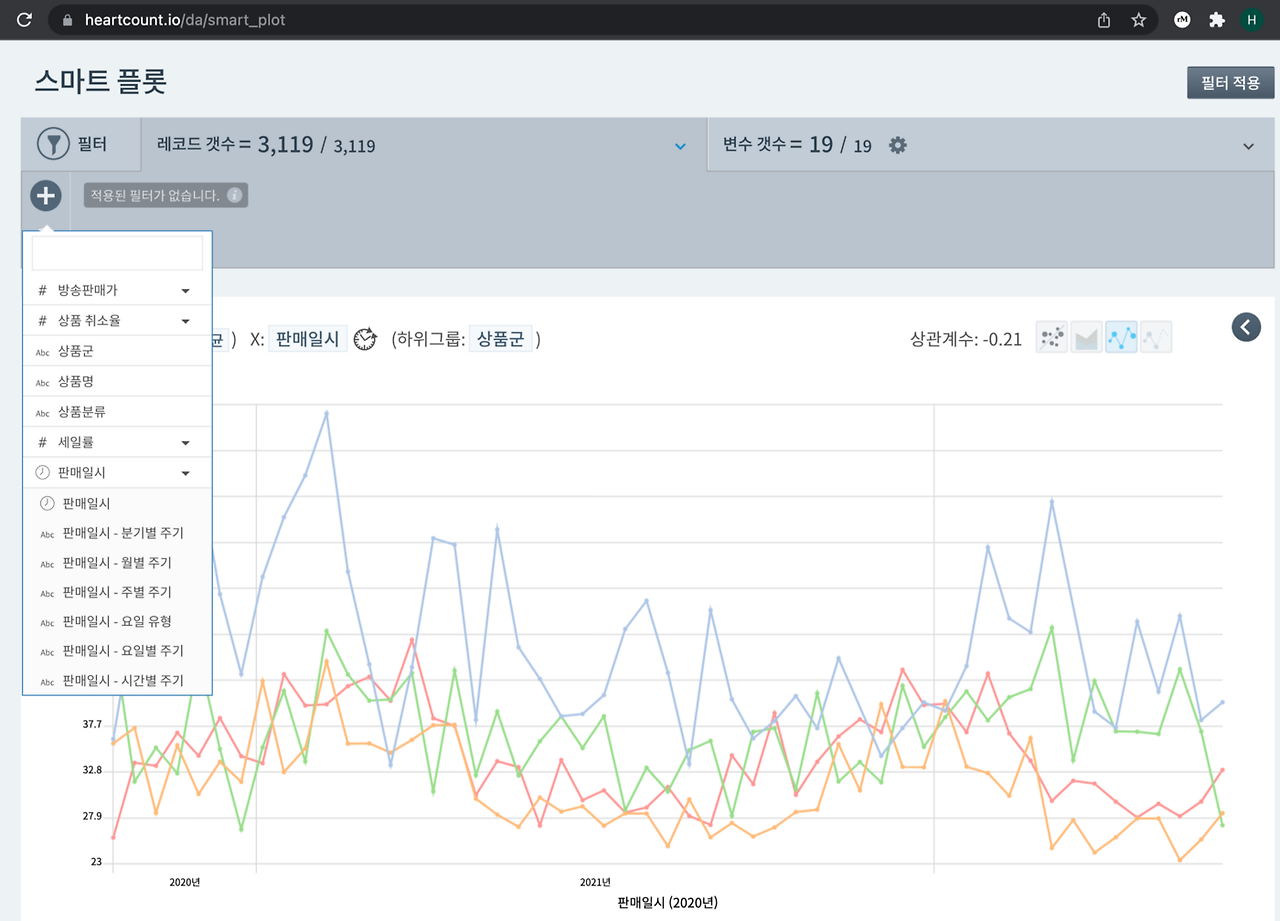Expand the 세일률 dropdown arrow
1280x921 pixels.
(186, 442)
